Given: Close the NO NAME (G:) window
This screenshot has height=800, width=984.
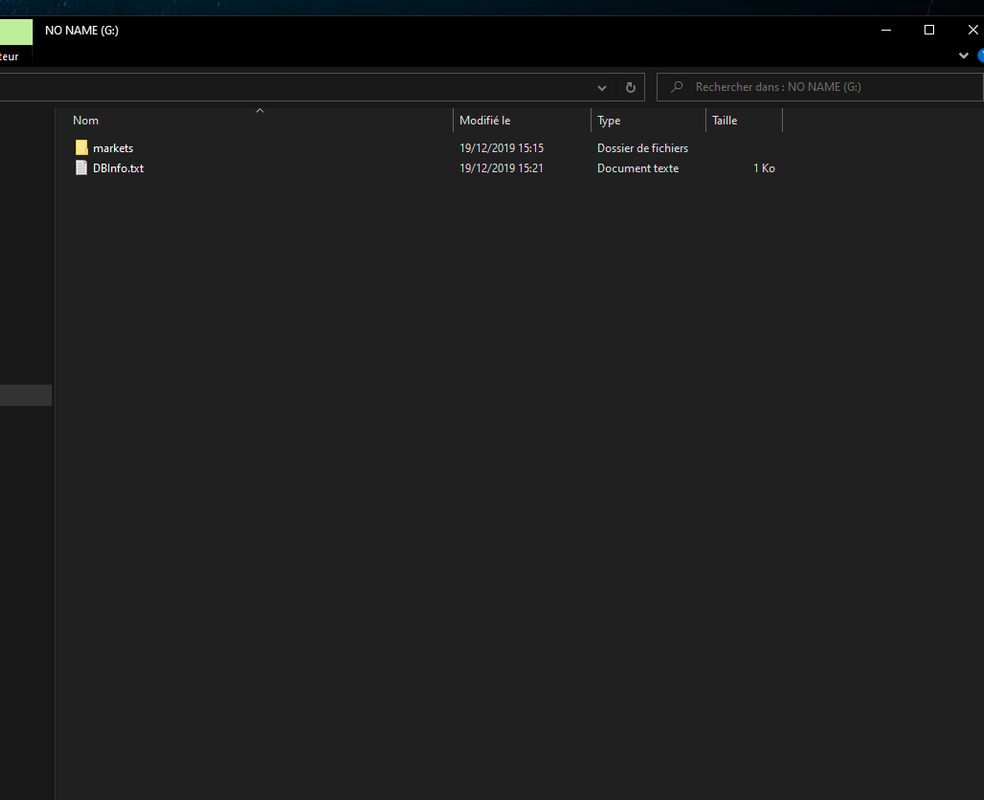Looking at the screenshot, I should pos(973,30).
